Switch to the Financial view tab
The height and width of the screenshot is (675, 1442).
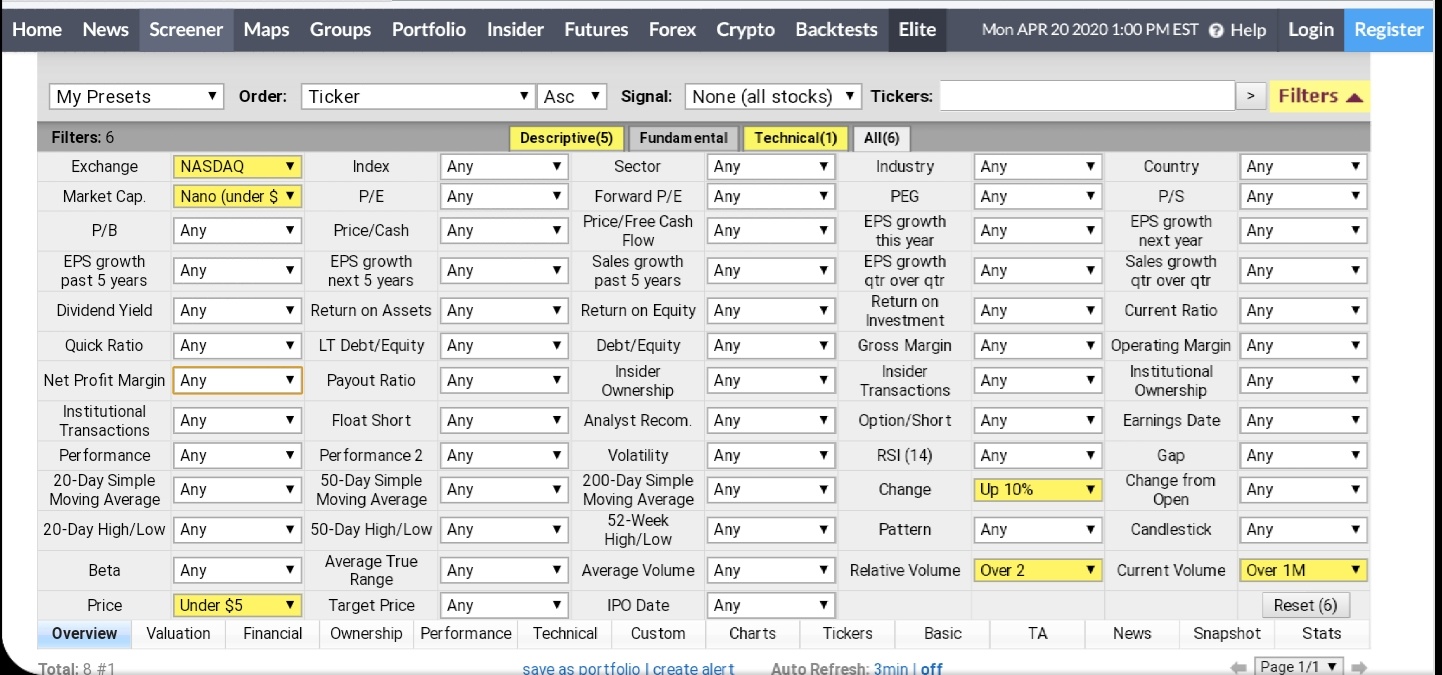pyautogui.click(x=272, y=633)
